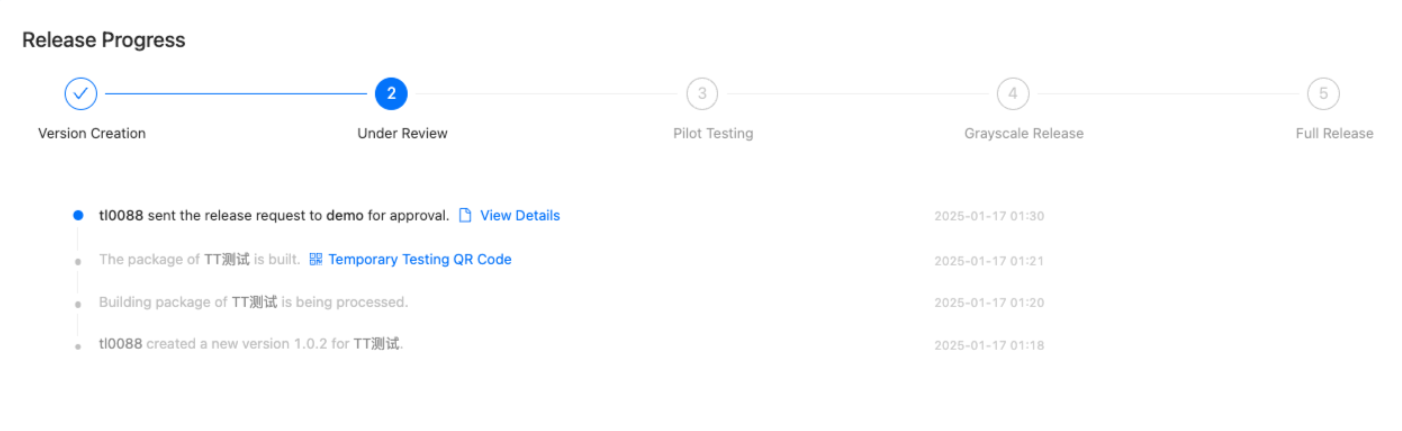
Task: Click the 'Building package' log entry text
Action: 253,302
